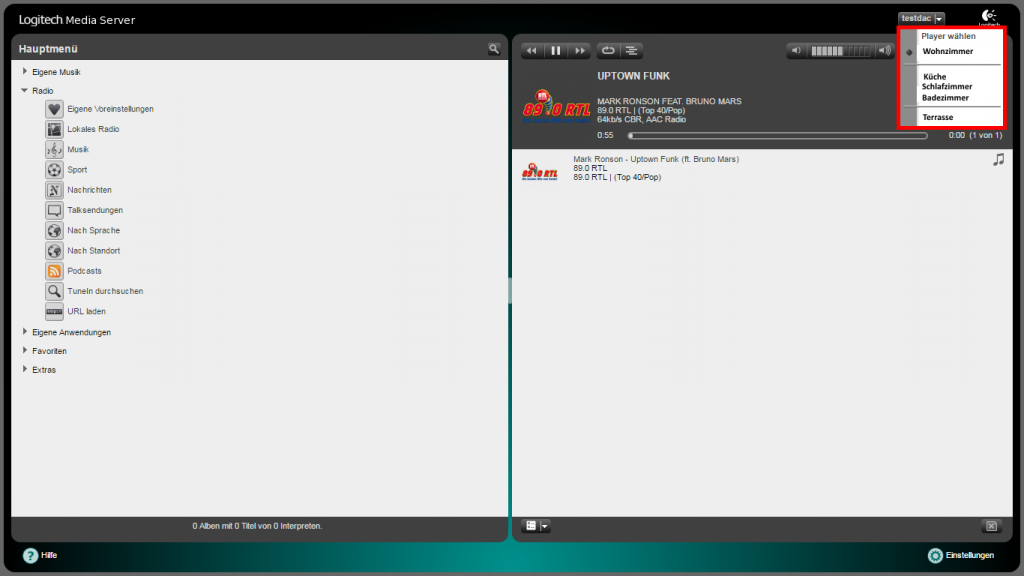Open Musik radio category icon
Screen dimensions: 1024x576
54,150
